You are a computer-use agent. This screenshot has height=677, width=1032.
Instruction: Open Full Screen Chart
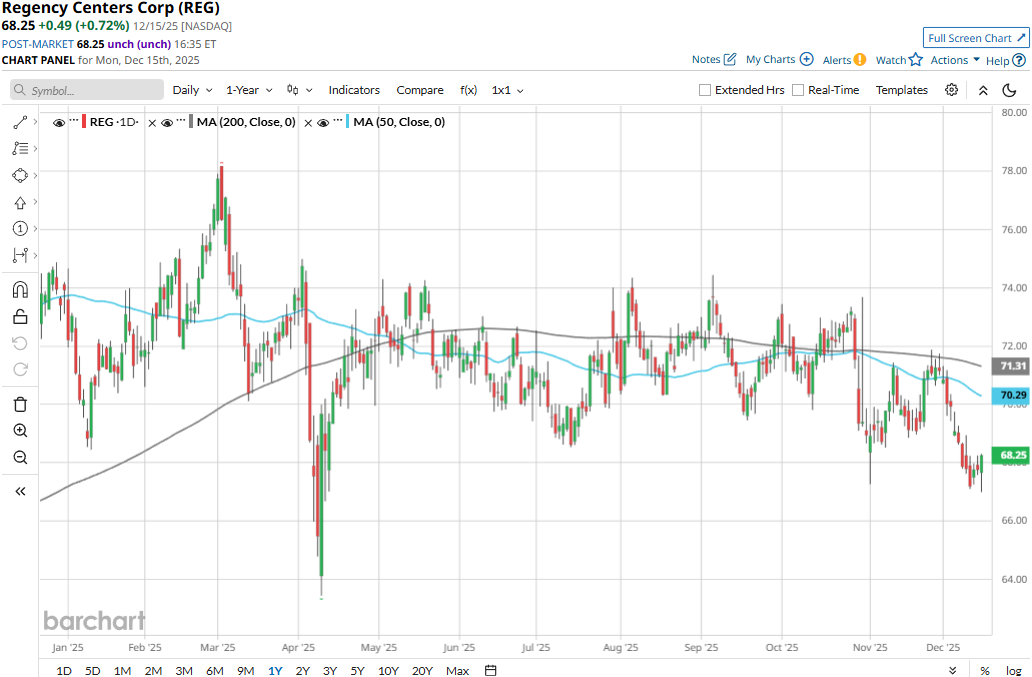point(976,38)
